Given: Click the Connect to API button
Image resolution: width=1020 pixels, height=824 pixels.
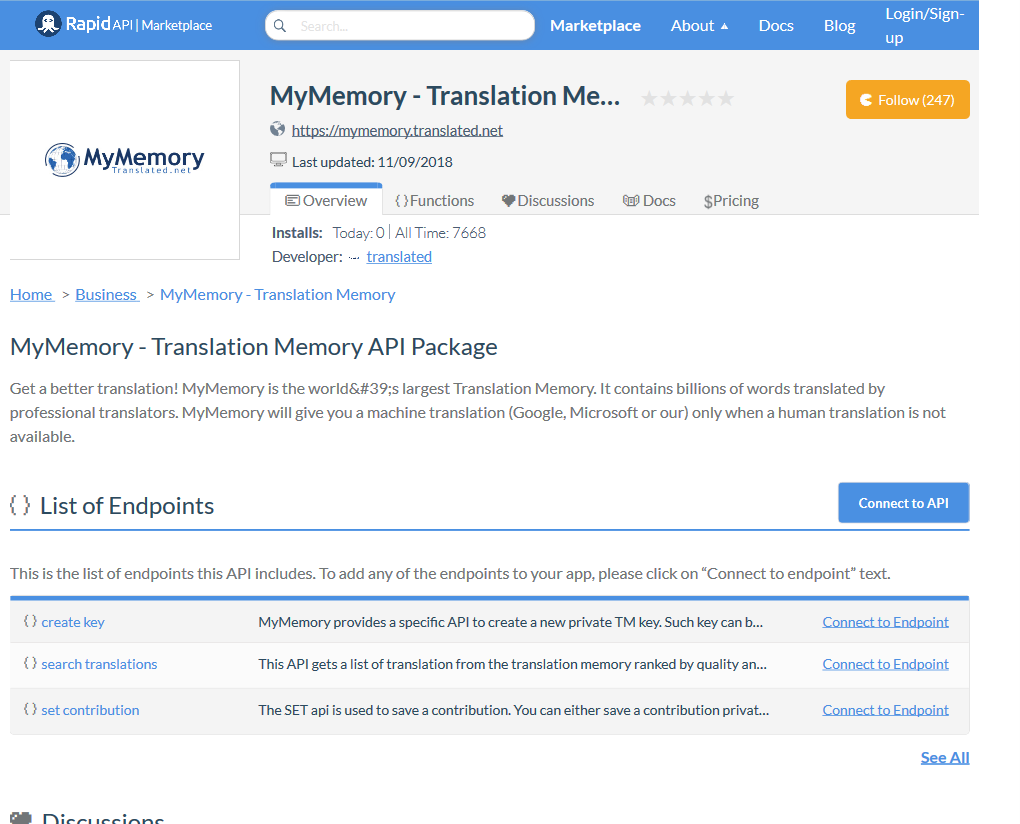Looking at the screenshot, I should (x=903, y=503).
